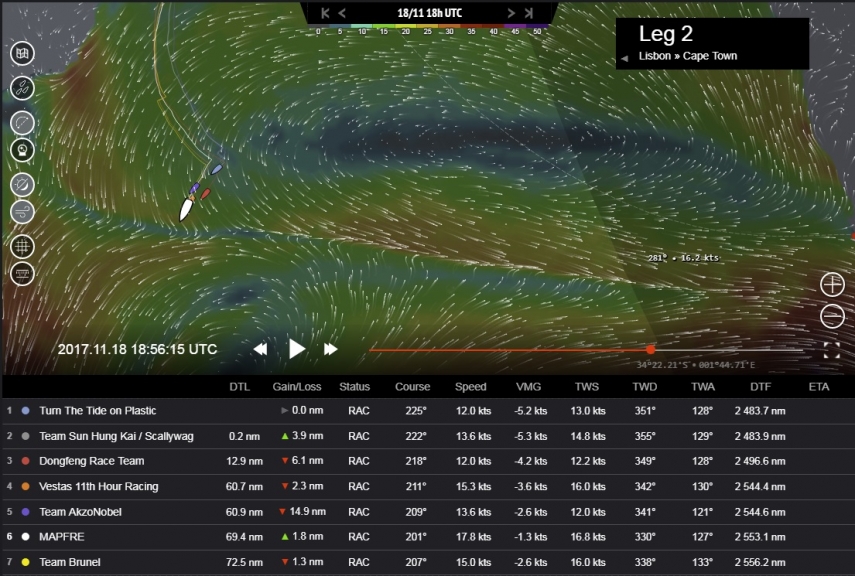The image size is (855, 576).
Task: Click MAPFRE's 17.8 kts speed value
Action: click(x=473, y=537)
